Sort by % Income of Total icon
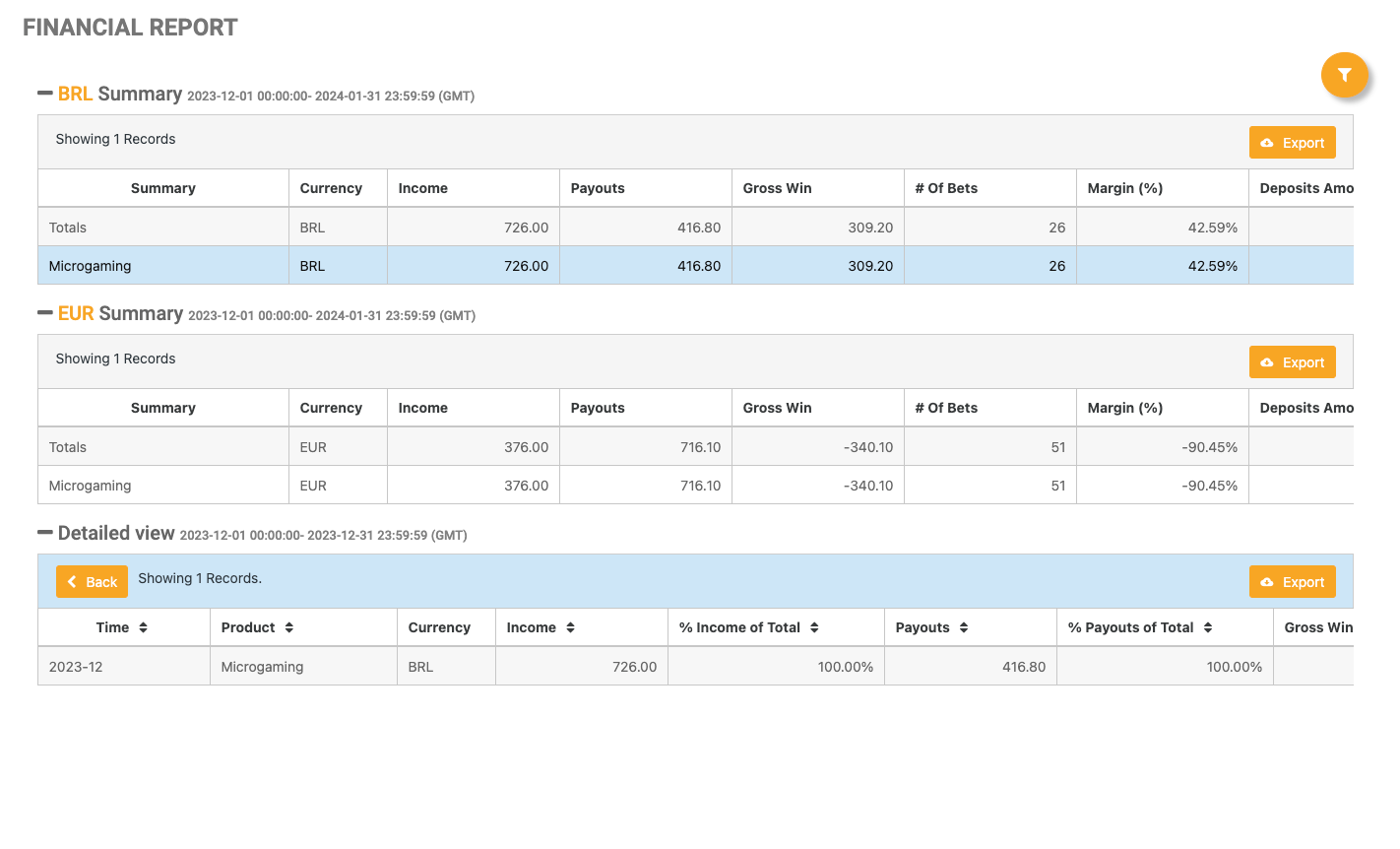Image resolution: width=1400 pixels, height=849 pixels. tap(814, 627)
